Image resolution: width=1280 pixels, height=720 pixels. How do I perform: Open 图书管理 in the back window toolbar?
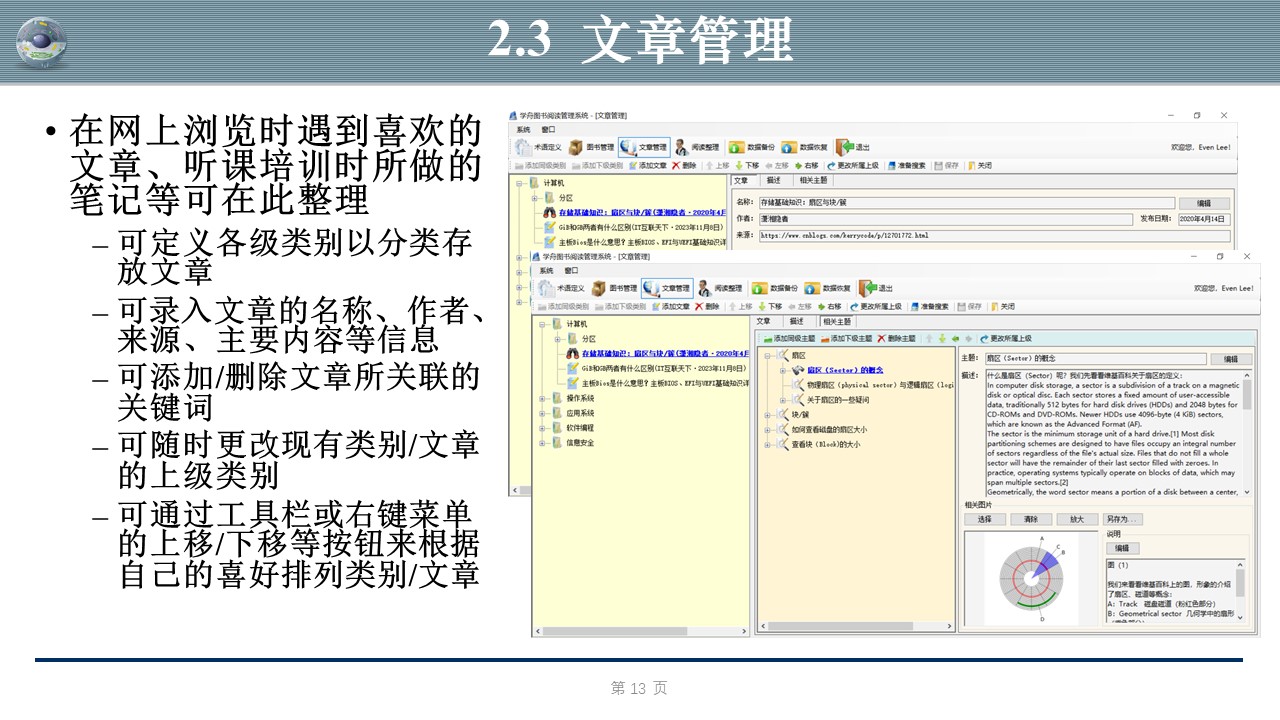591,147
